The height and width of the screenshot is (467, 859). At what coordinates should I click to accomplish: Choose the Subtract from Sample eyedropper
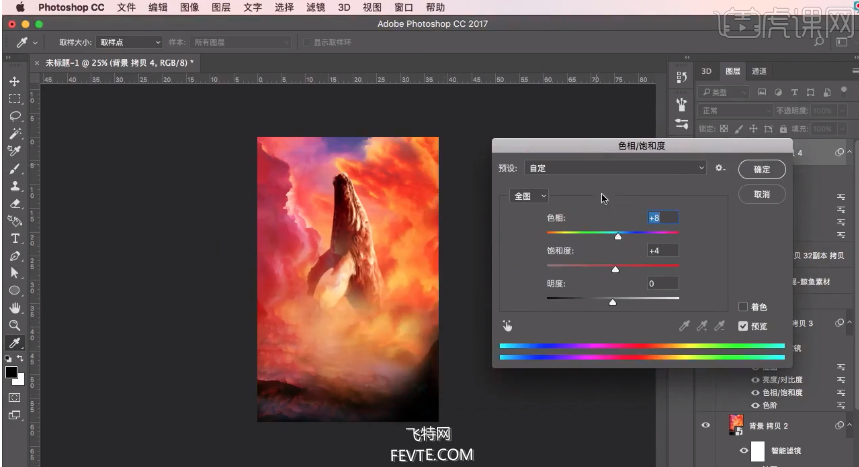coord(719,326)
